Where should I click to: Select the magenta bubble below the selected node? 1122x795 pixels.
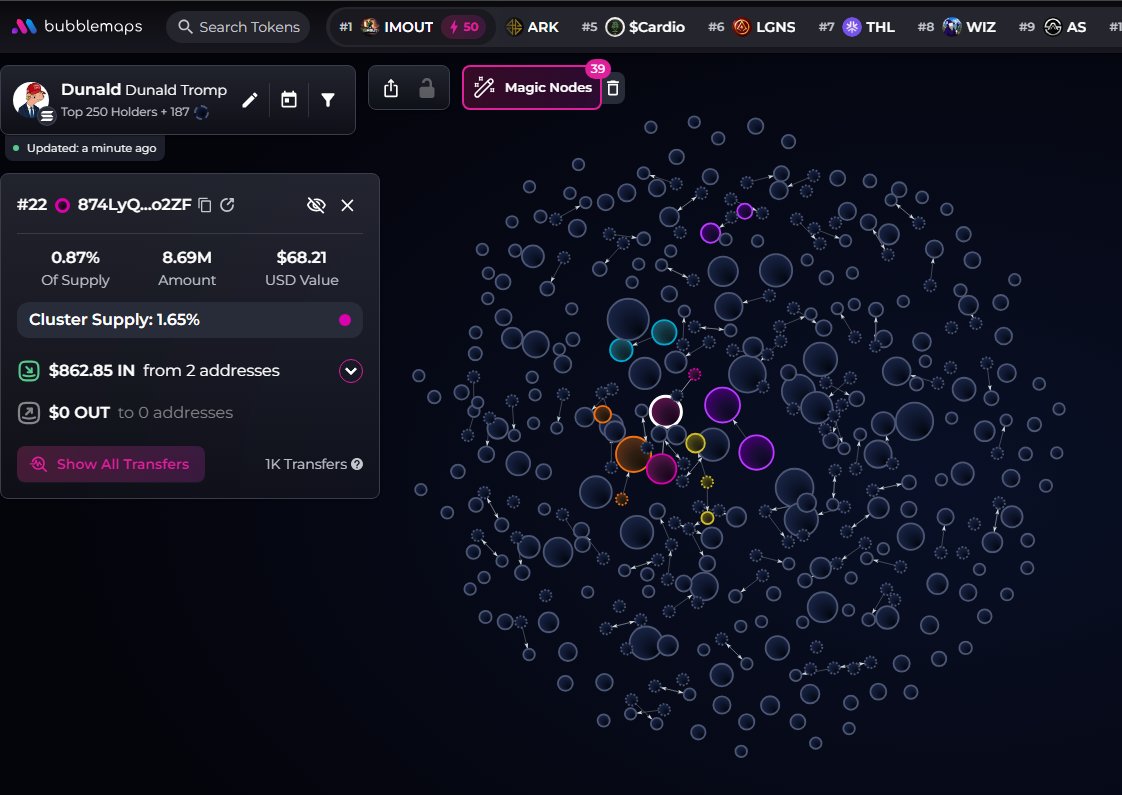coord(661,469)
